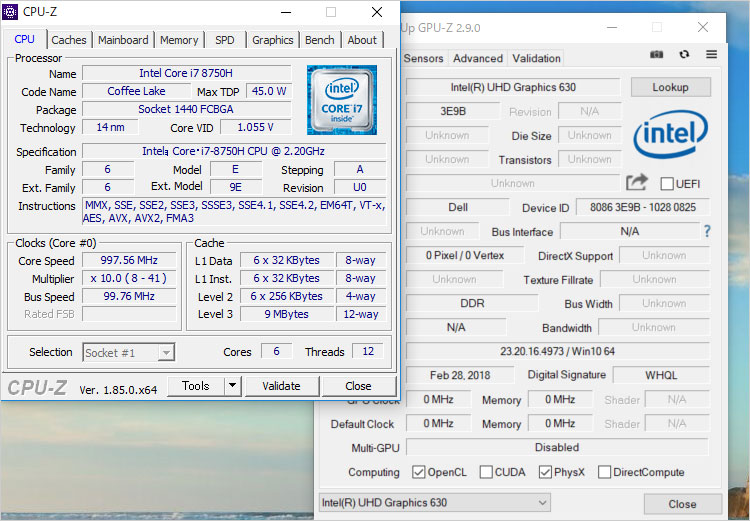
Task: Toggle the CUDA checkbox
Action: click(486, 472)
